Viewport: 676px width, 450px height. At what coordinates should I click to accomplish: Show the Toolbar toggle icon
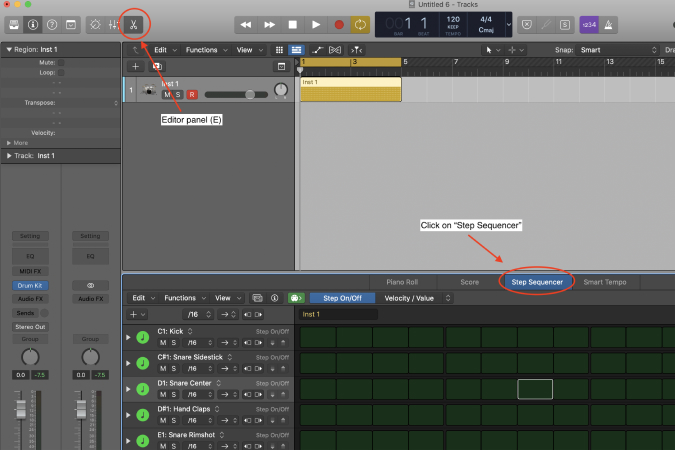(71, 25)
